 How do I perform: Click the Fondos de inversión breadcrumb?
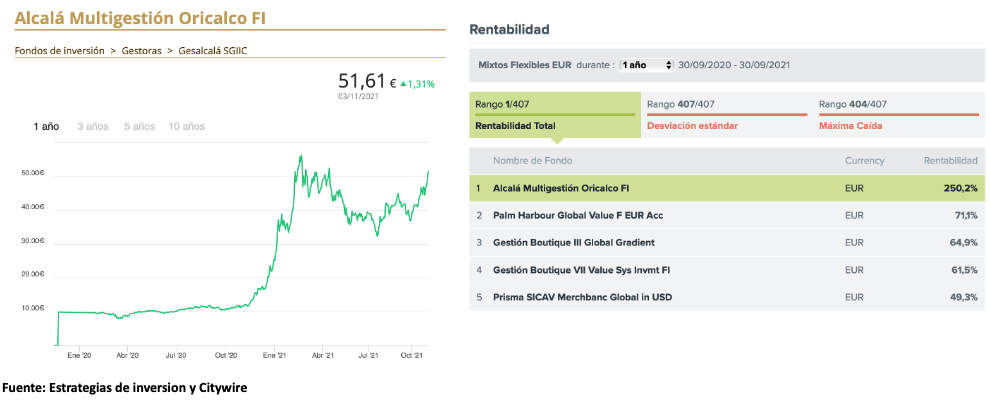[x=59, y=50]
